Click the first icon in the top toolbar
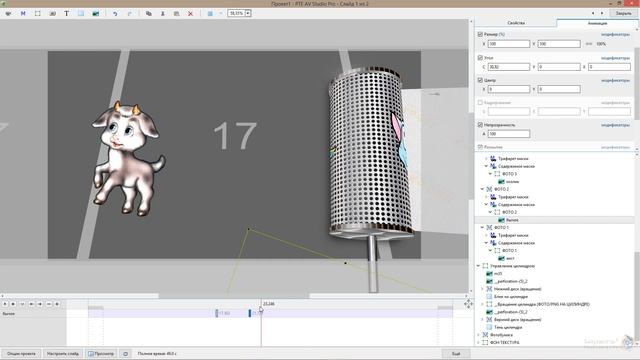Viewport: 640px width, 360px height. click(x=8, y=13)
